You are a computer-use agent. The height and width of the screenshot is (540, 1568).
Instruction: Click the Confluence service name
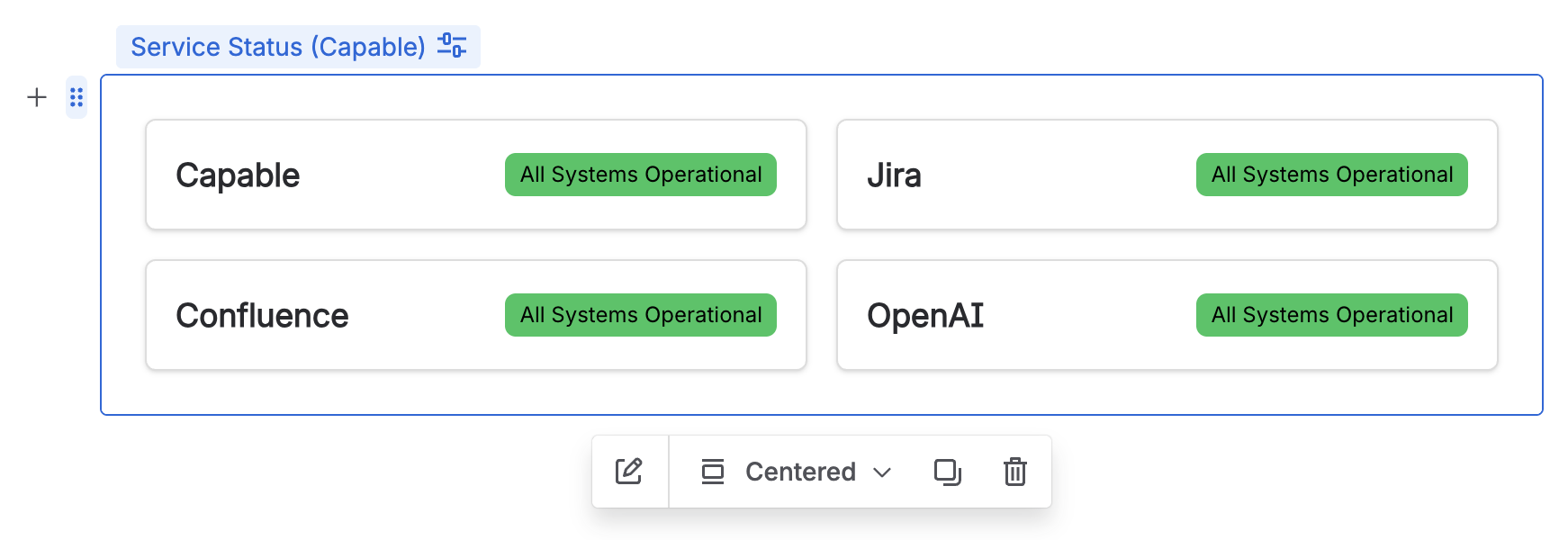[262, 316]
